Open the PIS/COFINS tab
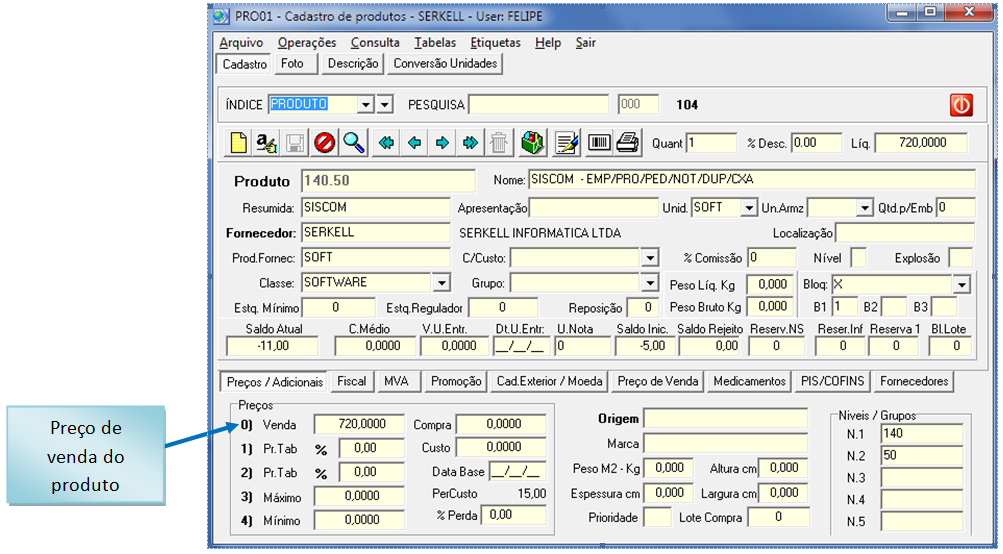 click(832, 381)
